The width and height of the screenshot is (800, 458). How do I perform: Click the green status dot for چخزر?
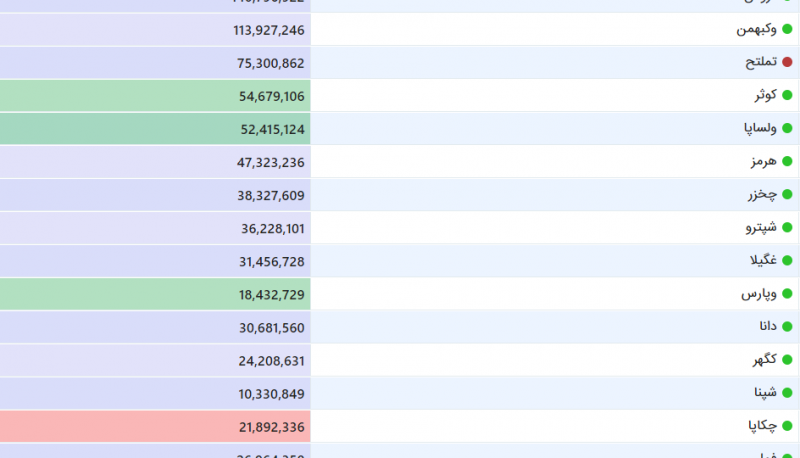787,194
